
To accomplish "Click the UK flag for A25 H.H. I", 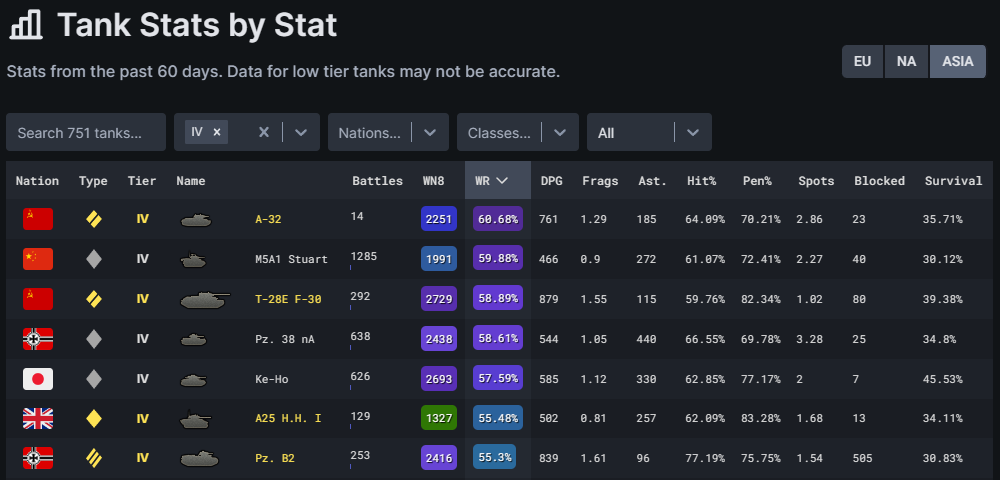I will click(37, 419).
